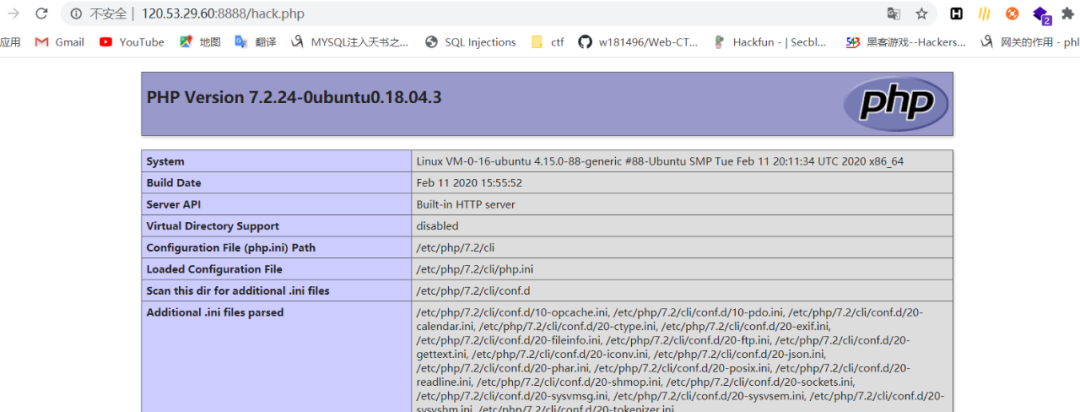Open the extensions puzzle menu

pyautogui.click(x=1070, y=13)
